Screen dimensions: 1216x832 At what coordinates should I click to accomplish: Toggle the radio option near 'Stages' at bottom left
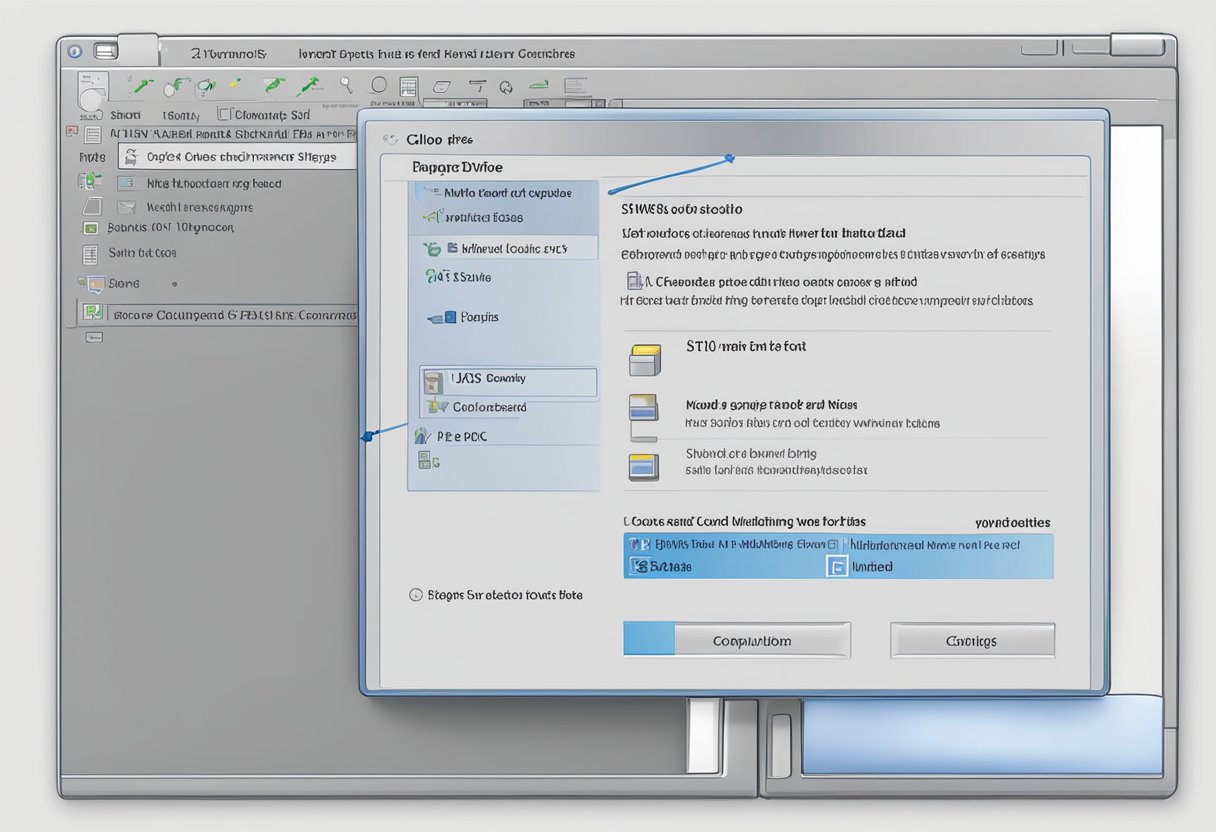(x=417, y=594)
